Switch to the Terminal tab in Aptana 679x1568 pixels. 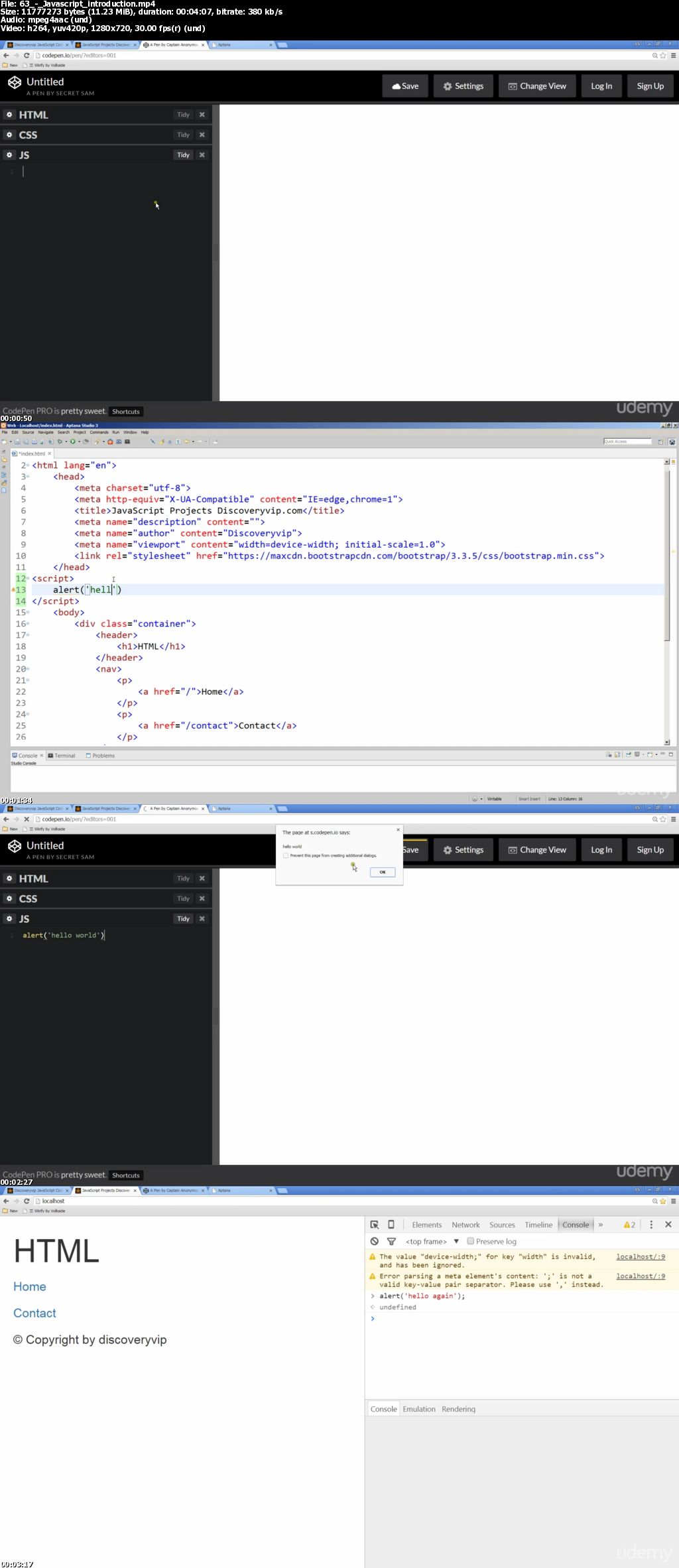tap(62, 755)
